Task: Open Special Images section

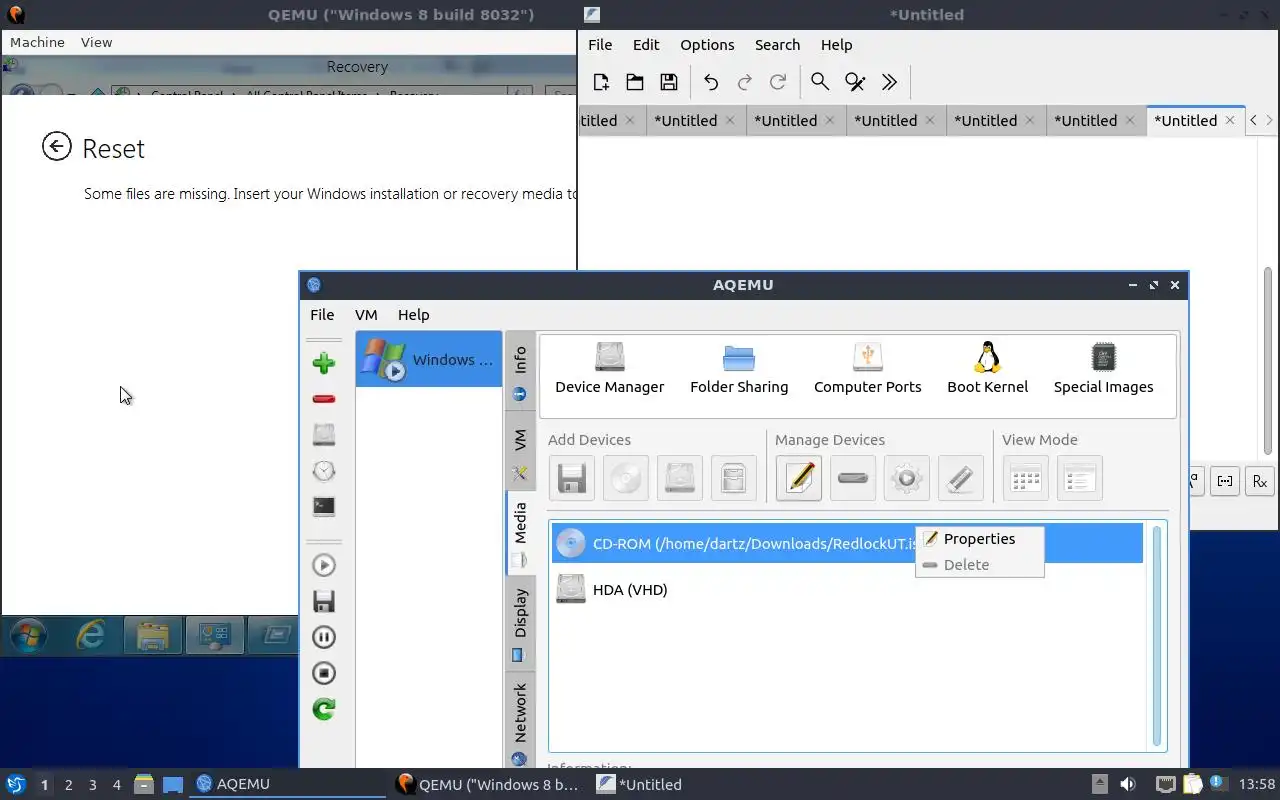Action: tap(1103, 368)
